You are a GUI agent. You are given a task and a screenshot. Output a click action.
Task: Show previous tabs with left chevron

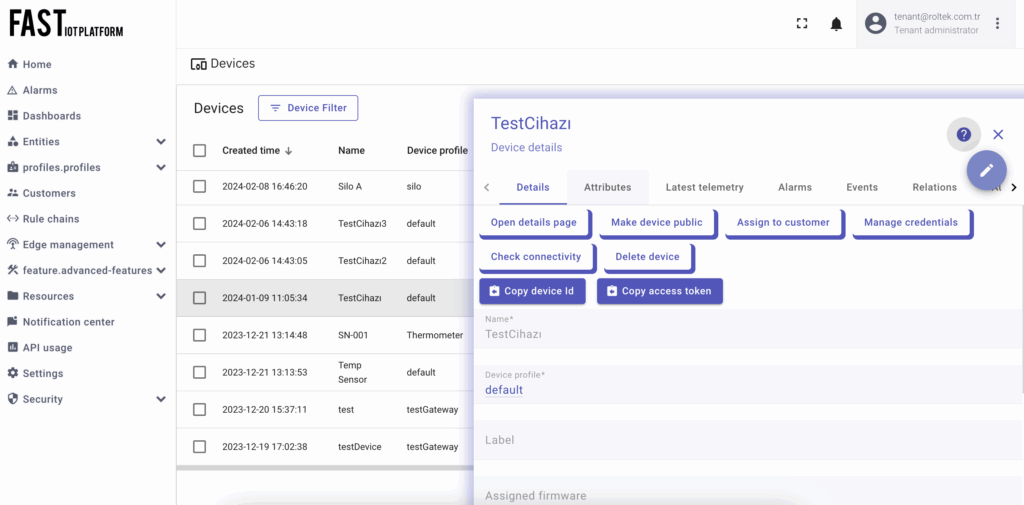tap(487, 187)
